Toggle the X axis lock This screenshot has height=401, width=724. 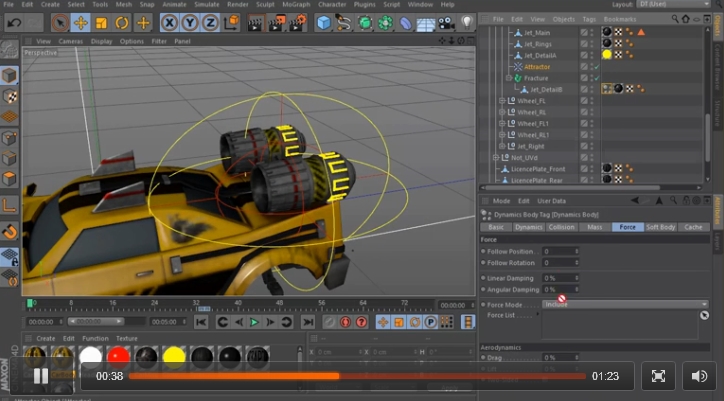pos(169,23)
